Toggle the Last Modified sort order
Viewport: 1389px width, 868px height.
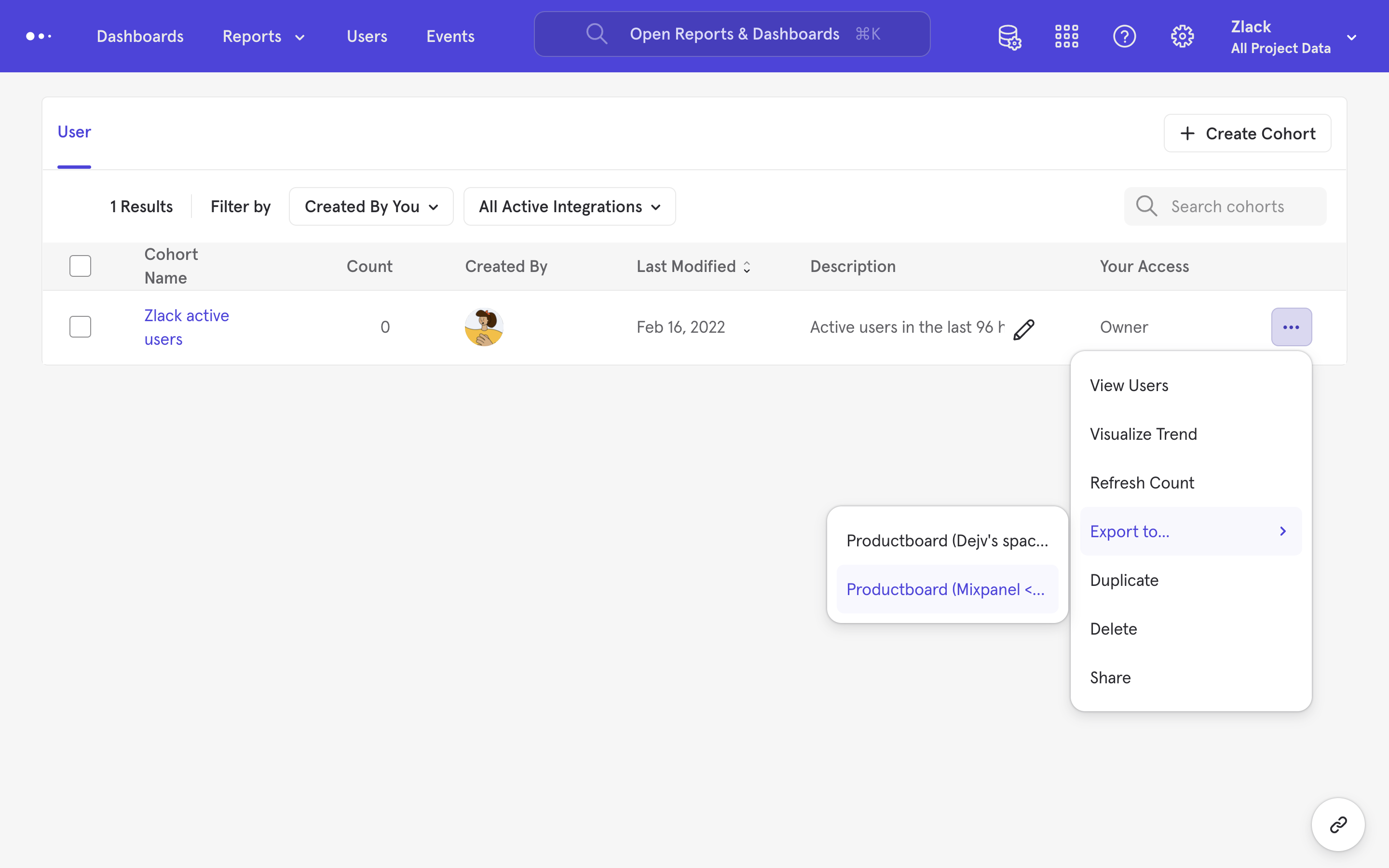coord(746,266)
